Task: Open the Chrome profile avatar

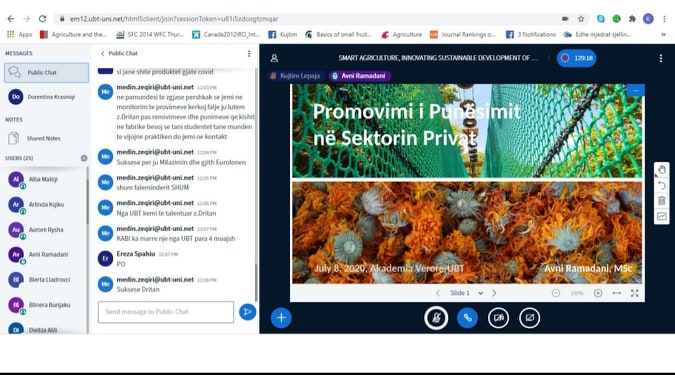Action: pyautogui.click(x=648, y=19)
